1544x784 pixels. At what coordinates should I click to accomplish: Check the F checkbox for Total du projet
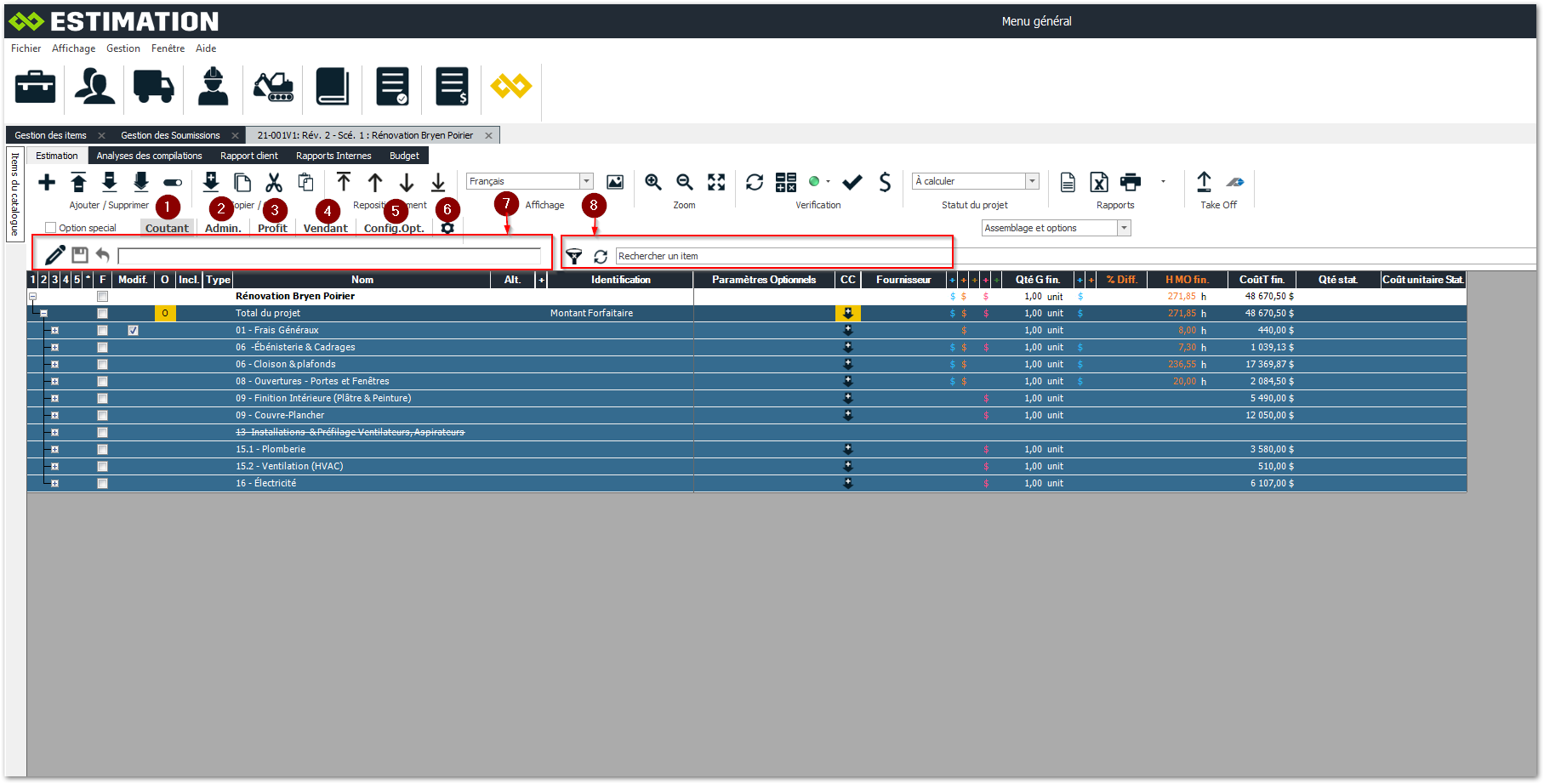(102, 313)
